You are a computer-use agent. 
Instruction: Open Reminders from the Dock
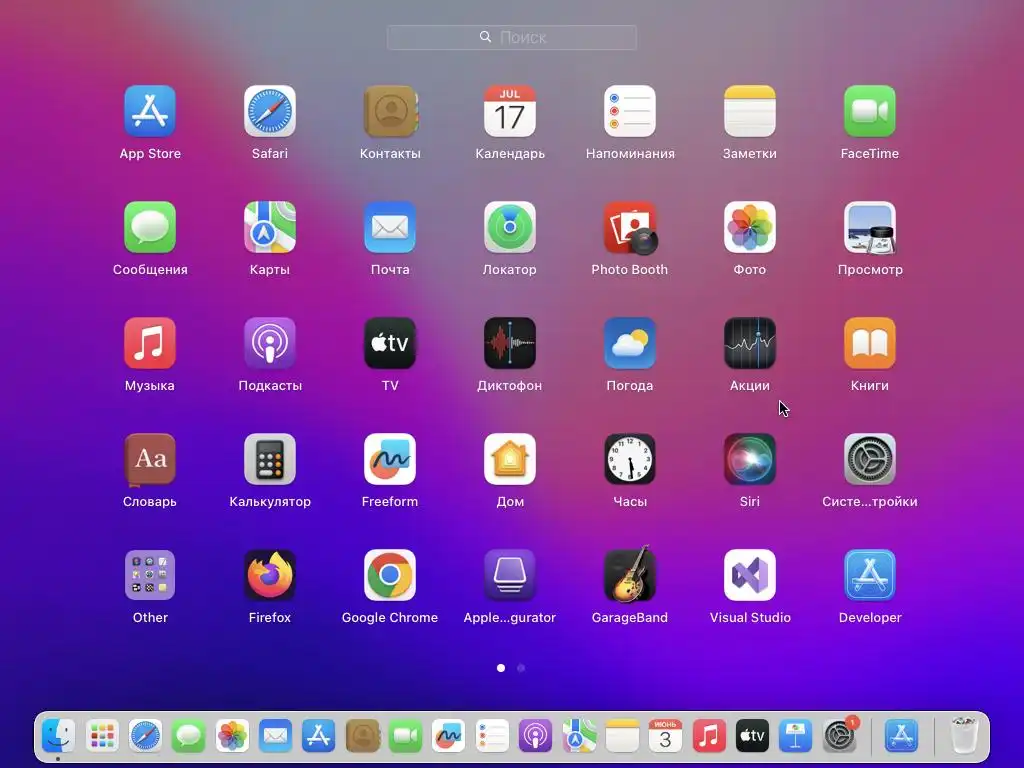492,736
